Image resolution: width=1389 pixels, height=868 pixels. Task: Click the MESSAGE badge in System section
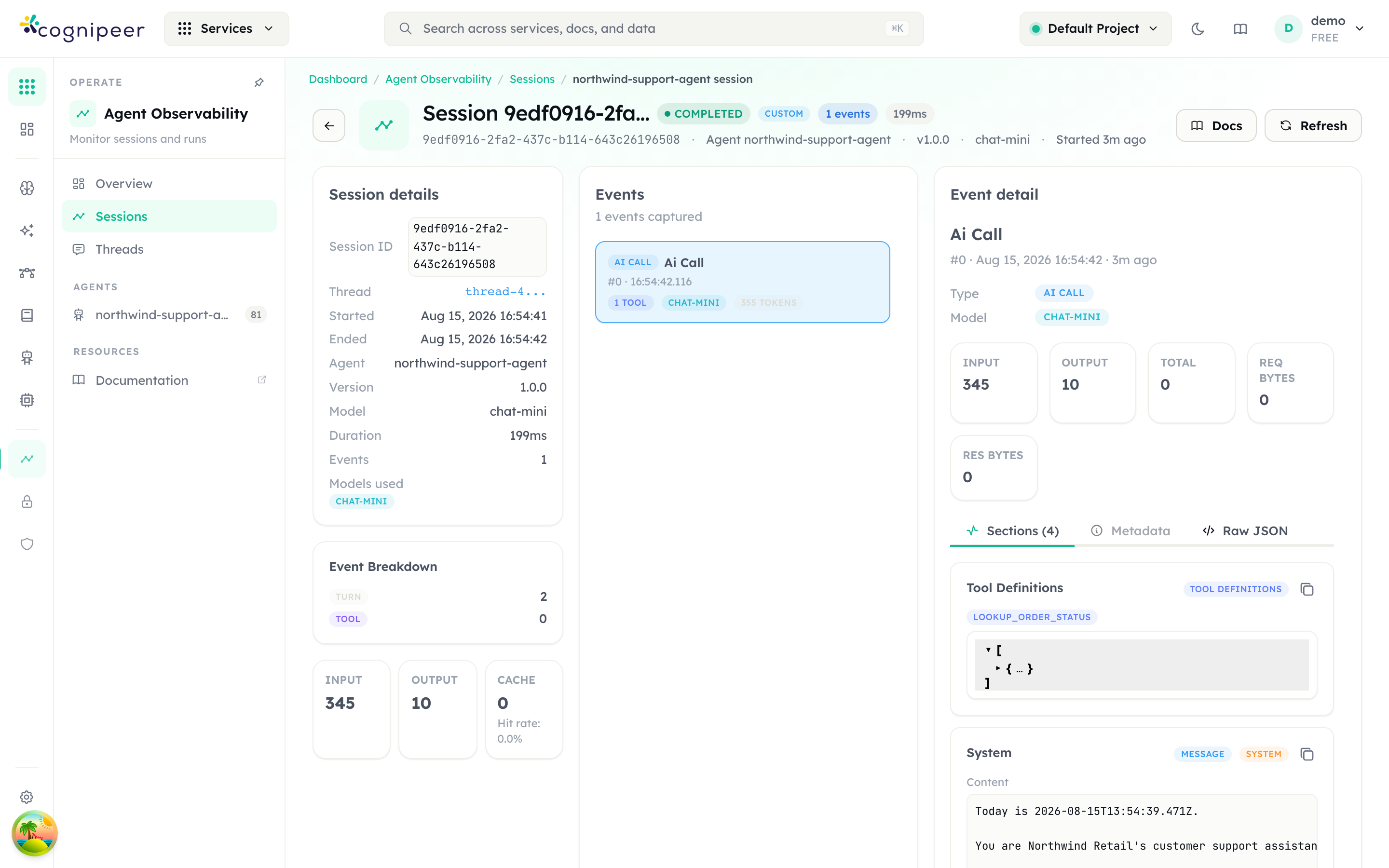(x=1202, y=754)
